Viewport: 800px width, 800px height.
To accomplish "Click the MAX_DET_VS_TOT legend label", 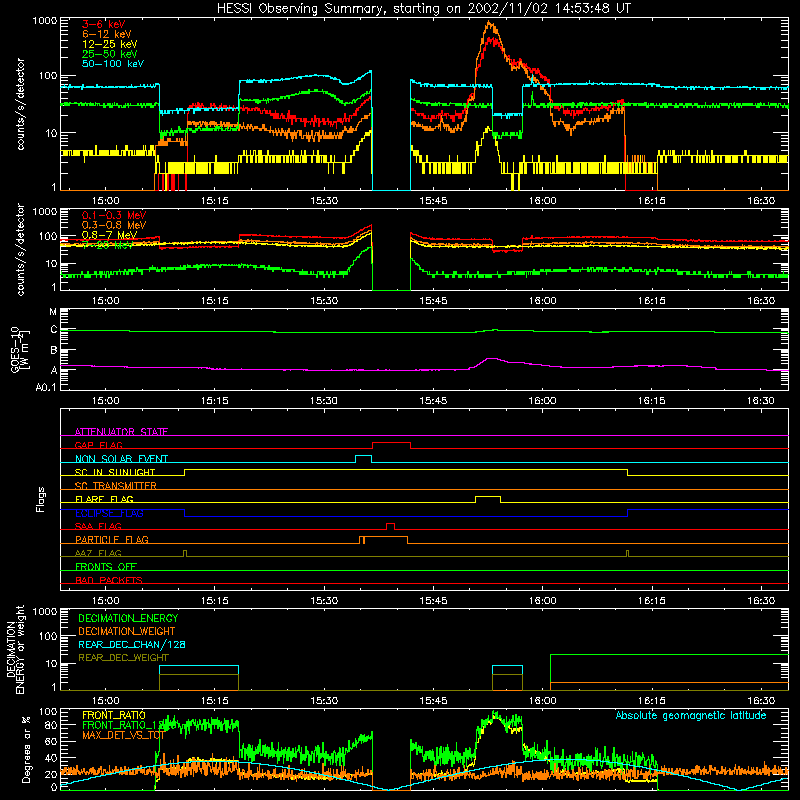I will pos(123,735).
